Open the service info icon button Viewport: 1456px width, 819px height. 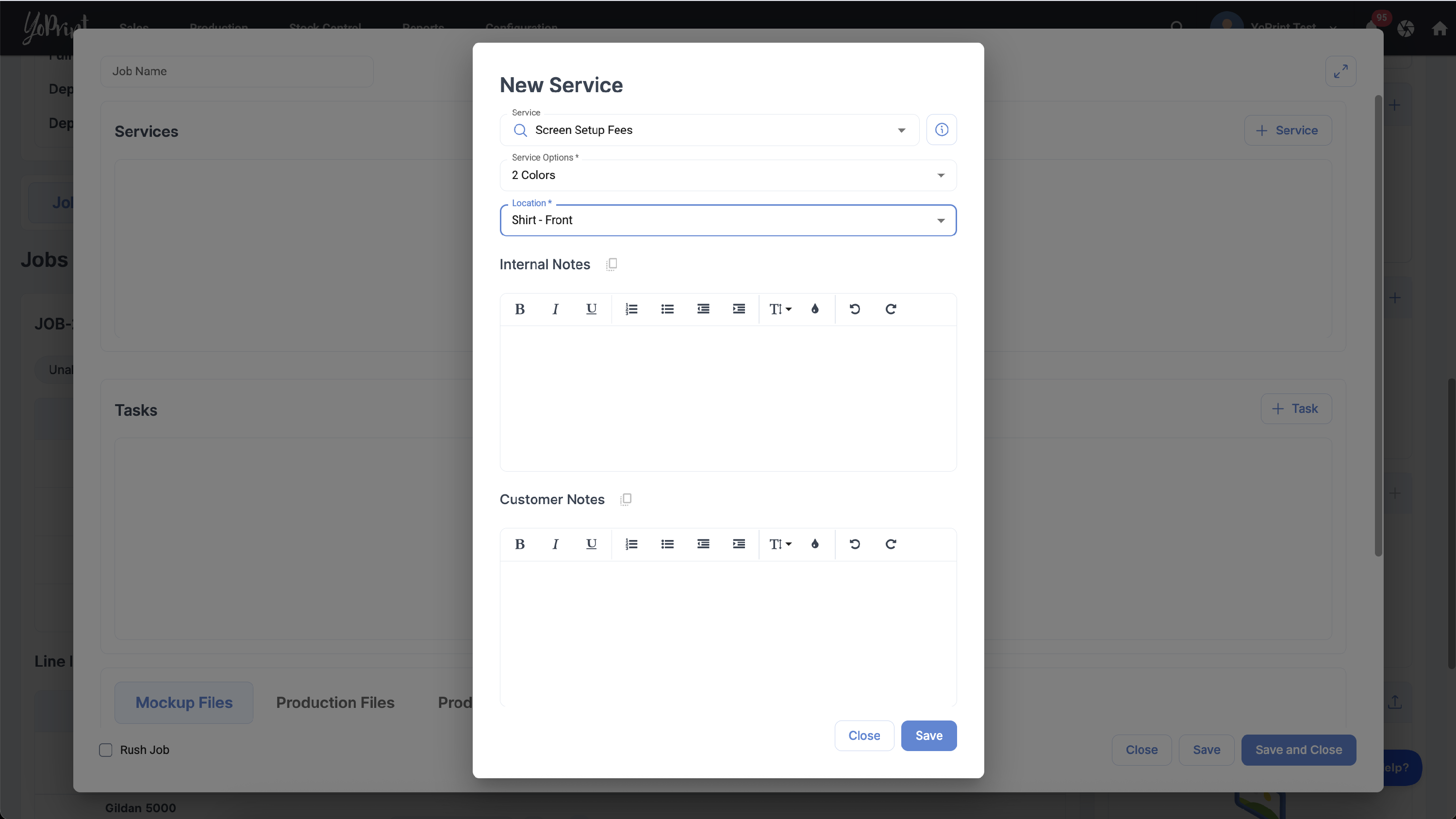pyautogui.click(x=941, y=130)
